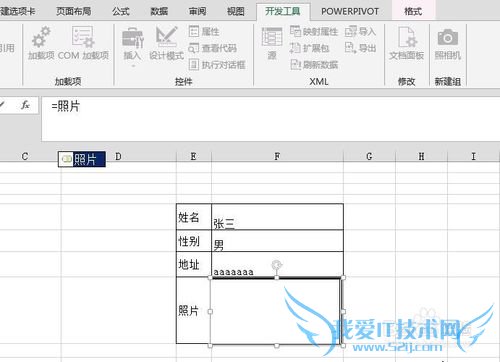Viewport: 500px width, 362px height.
Task: Click the 照相机 camera tool
Action: click(x=448, y=44)
